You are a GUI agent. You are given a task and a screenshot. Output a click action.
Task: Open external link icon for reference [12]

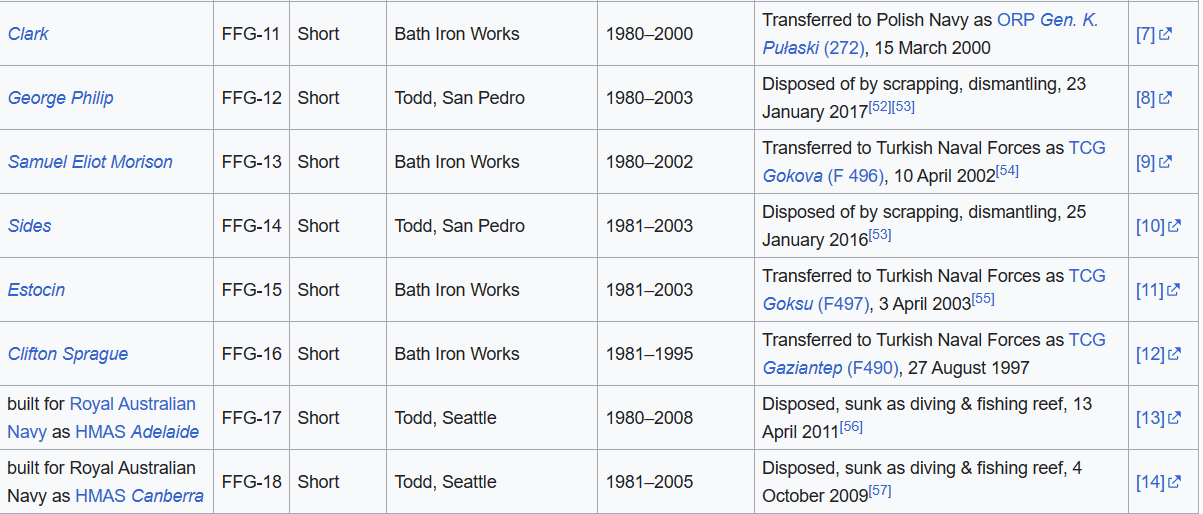click(x=1174, y=354)
